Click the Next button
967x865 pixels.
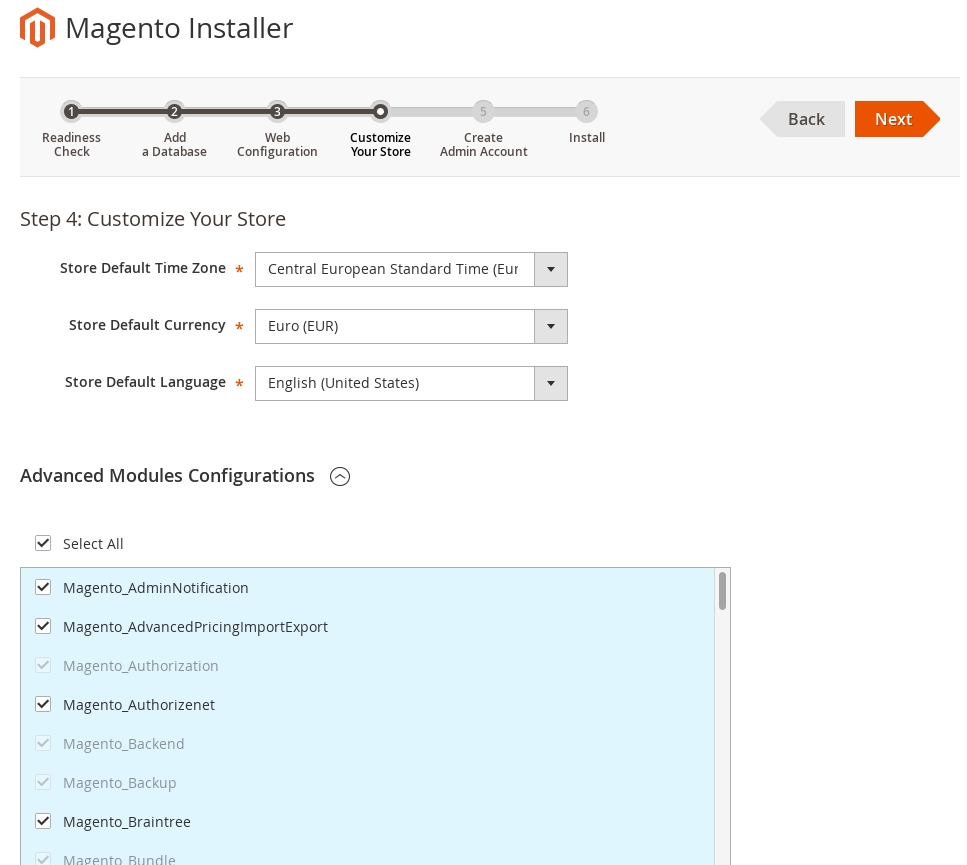(897, 119)
